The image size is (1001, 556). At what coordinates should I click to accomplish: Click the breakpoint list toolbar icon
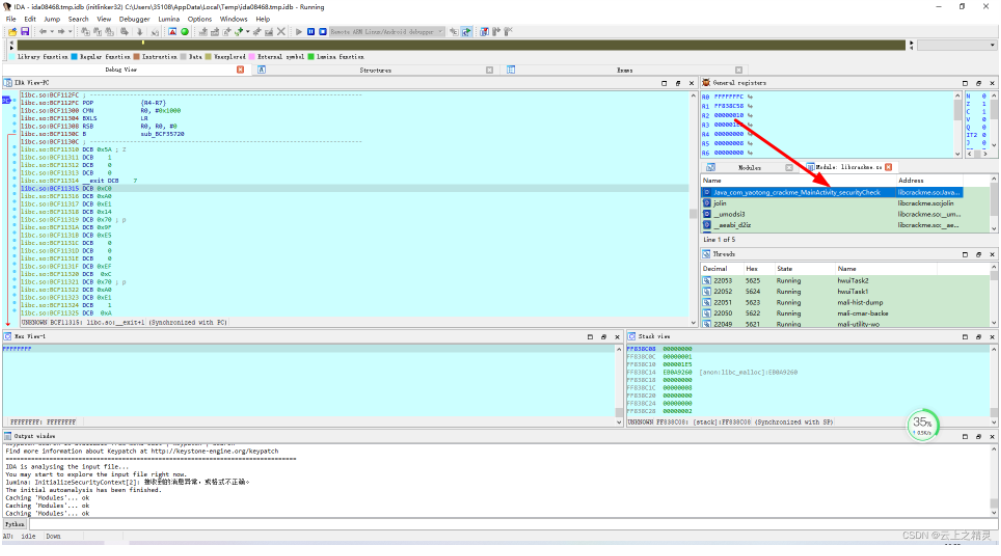(485, 32)
